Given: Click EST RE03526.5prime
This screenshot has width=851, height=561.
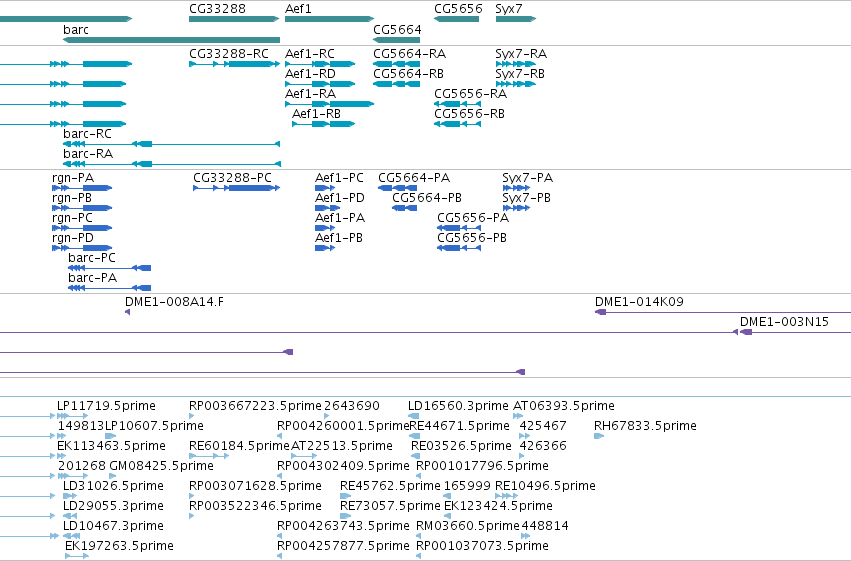Looking at the screenshot, I should pyautogui.click(x=416, y=456).
